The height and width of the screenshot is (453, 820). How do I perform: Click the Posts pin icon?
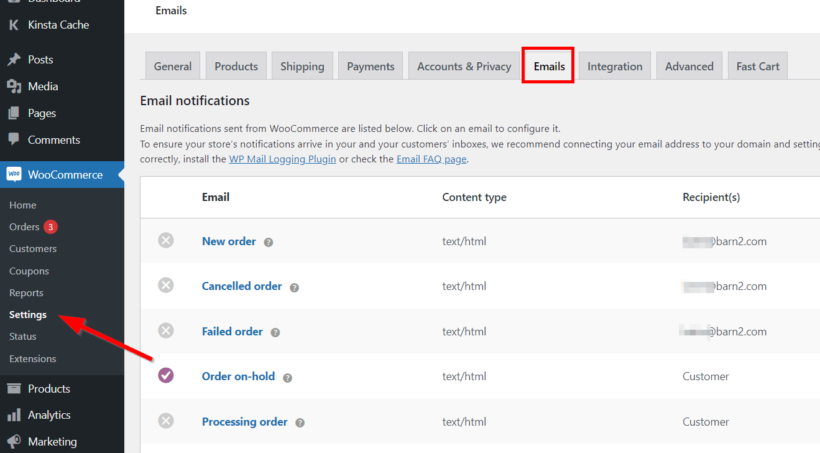[14, 59]
